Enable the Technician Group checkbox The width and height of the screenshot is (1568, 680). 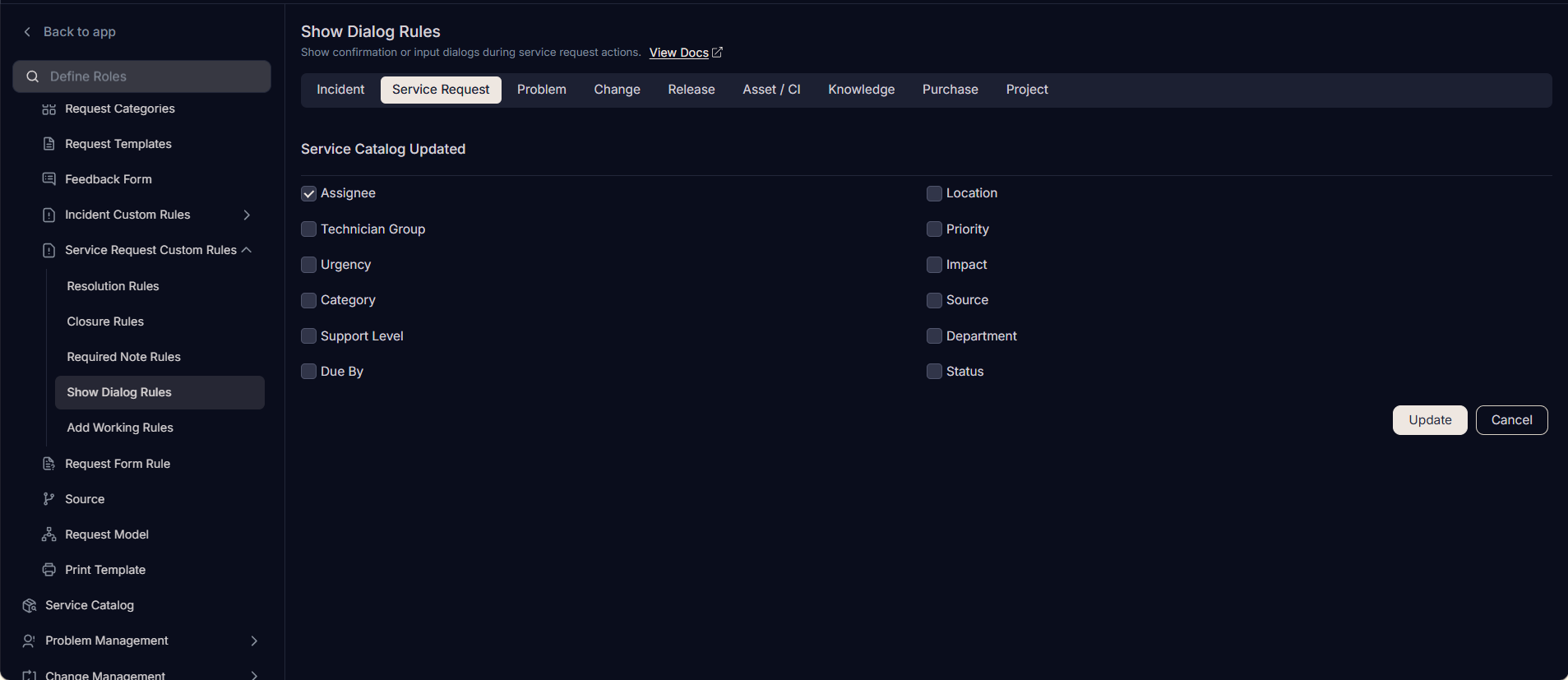pyautogui.click(x=309, y=229)
